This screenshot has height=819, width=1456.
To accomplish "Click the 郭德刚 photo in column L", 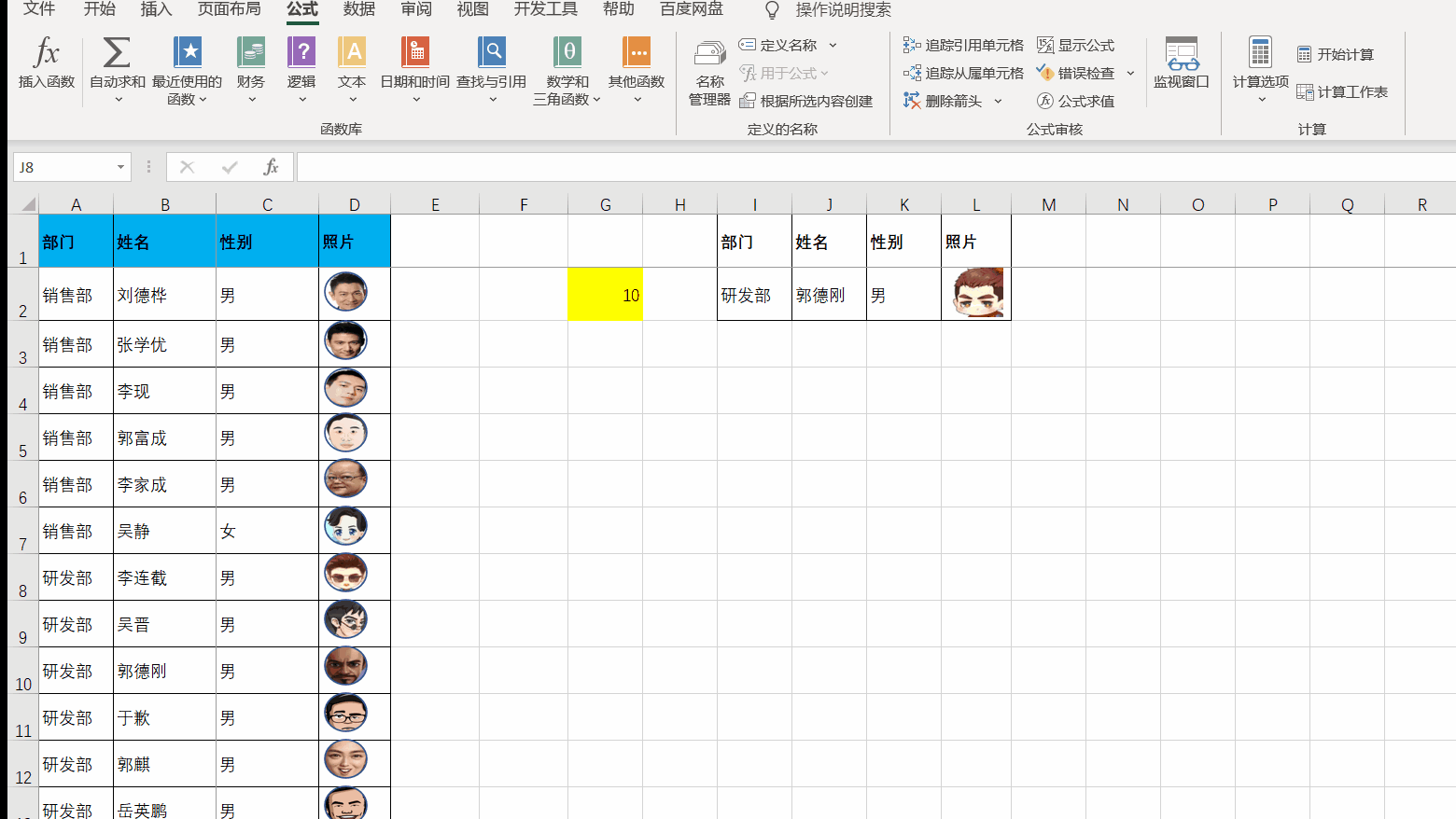I will coord(977,293).
